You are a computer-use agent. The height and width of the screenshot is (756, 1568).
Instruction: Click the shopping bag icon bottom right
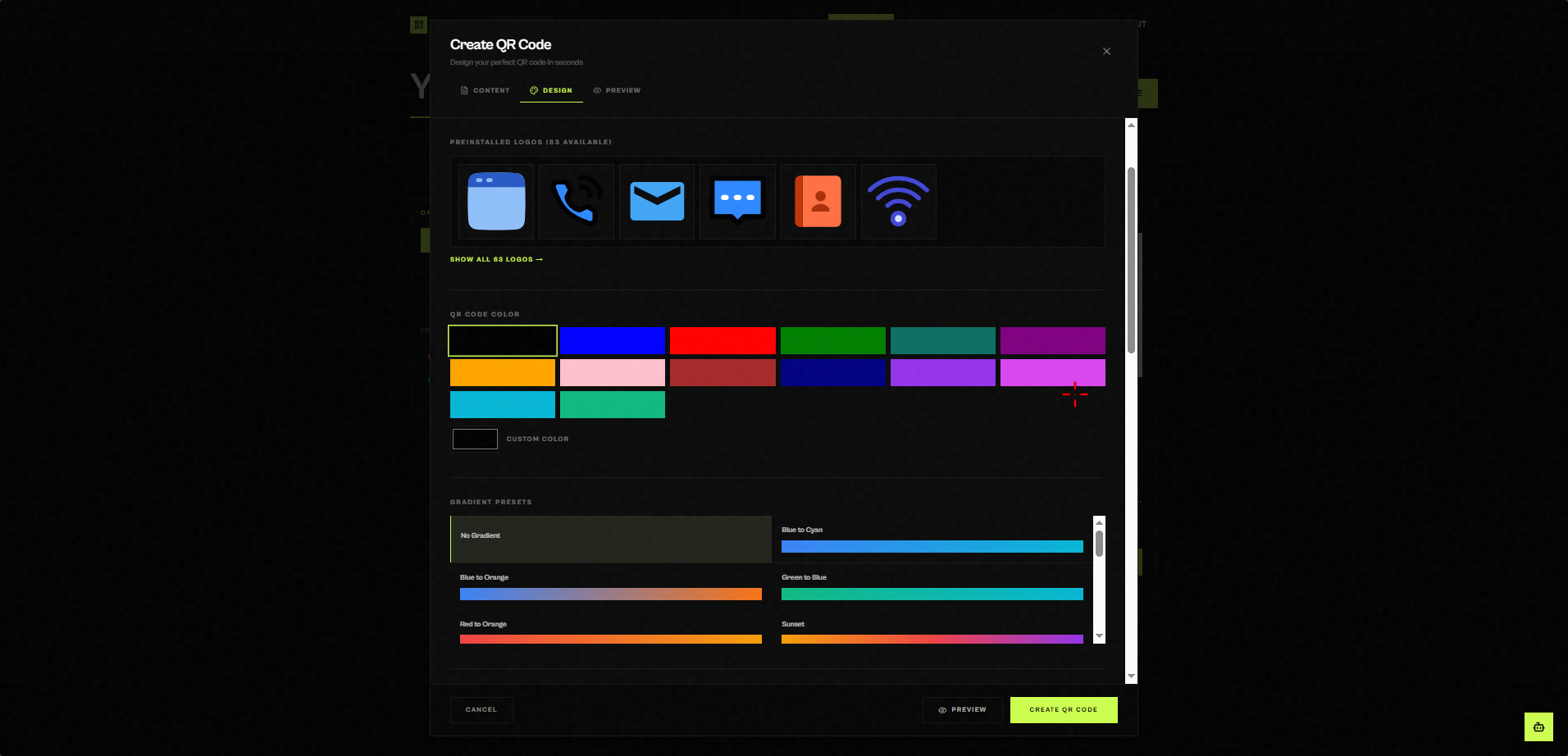[x=1538, y=727]
